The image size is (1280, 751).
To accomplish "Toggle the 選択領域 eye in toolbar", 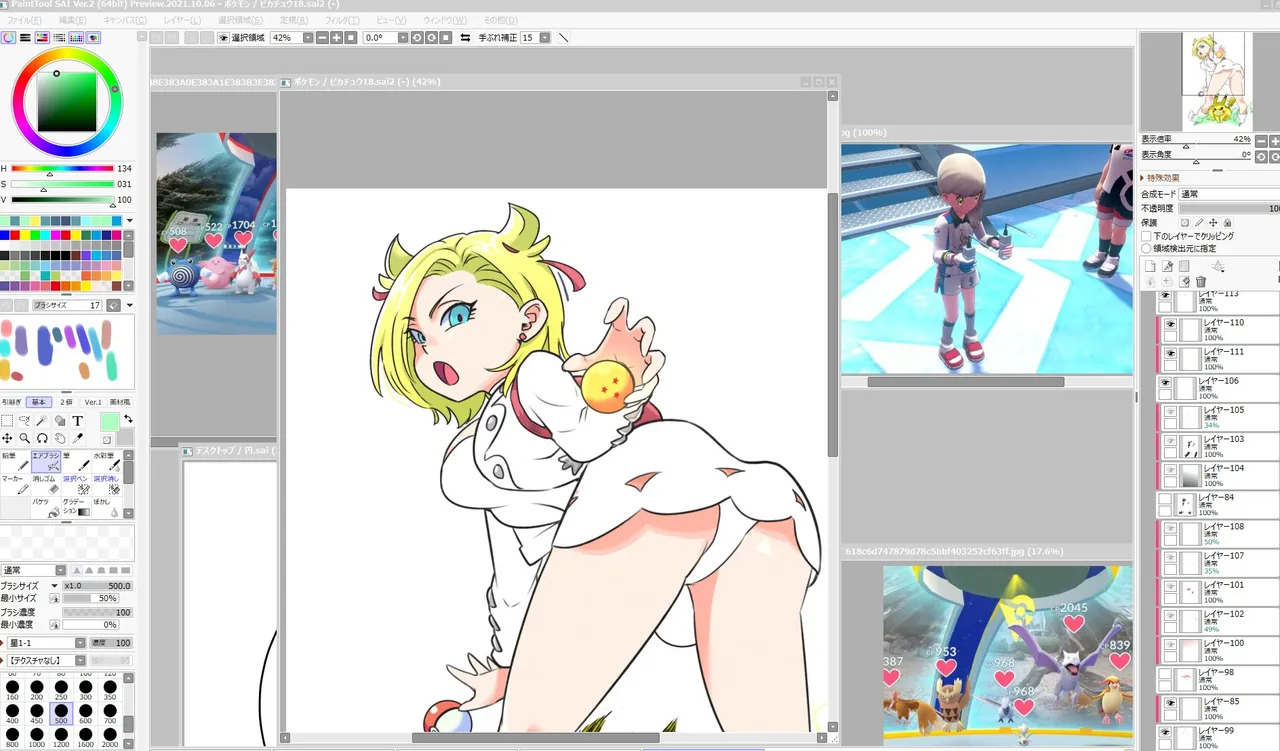I will (x=223, y=38).
